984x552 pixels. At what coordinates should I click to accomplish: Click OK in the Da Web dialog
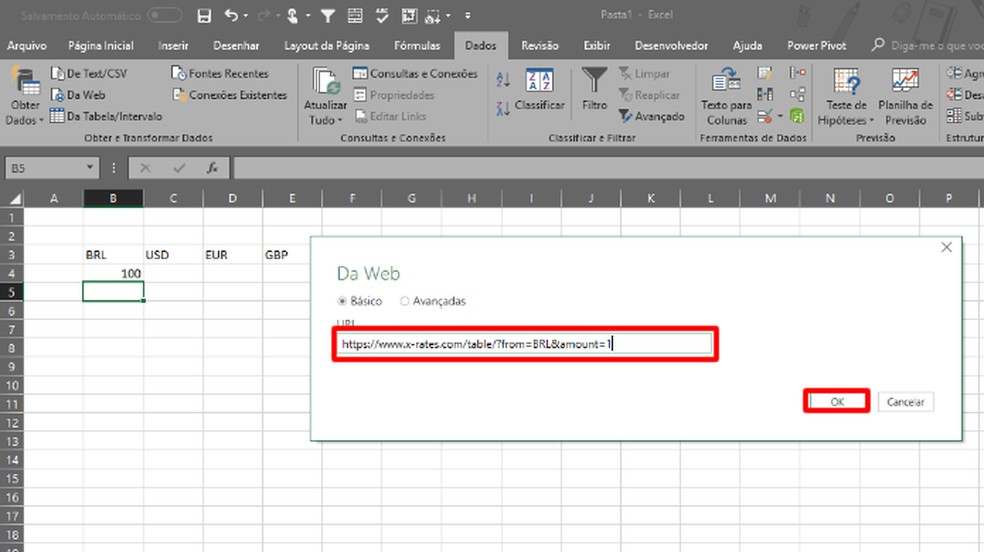837,401
